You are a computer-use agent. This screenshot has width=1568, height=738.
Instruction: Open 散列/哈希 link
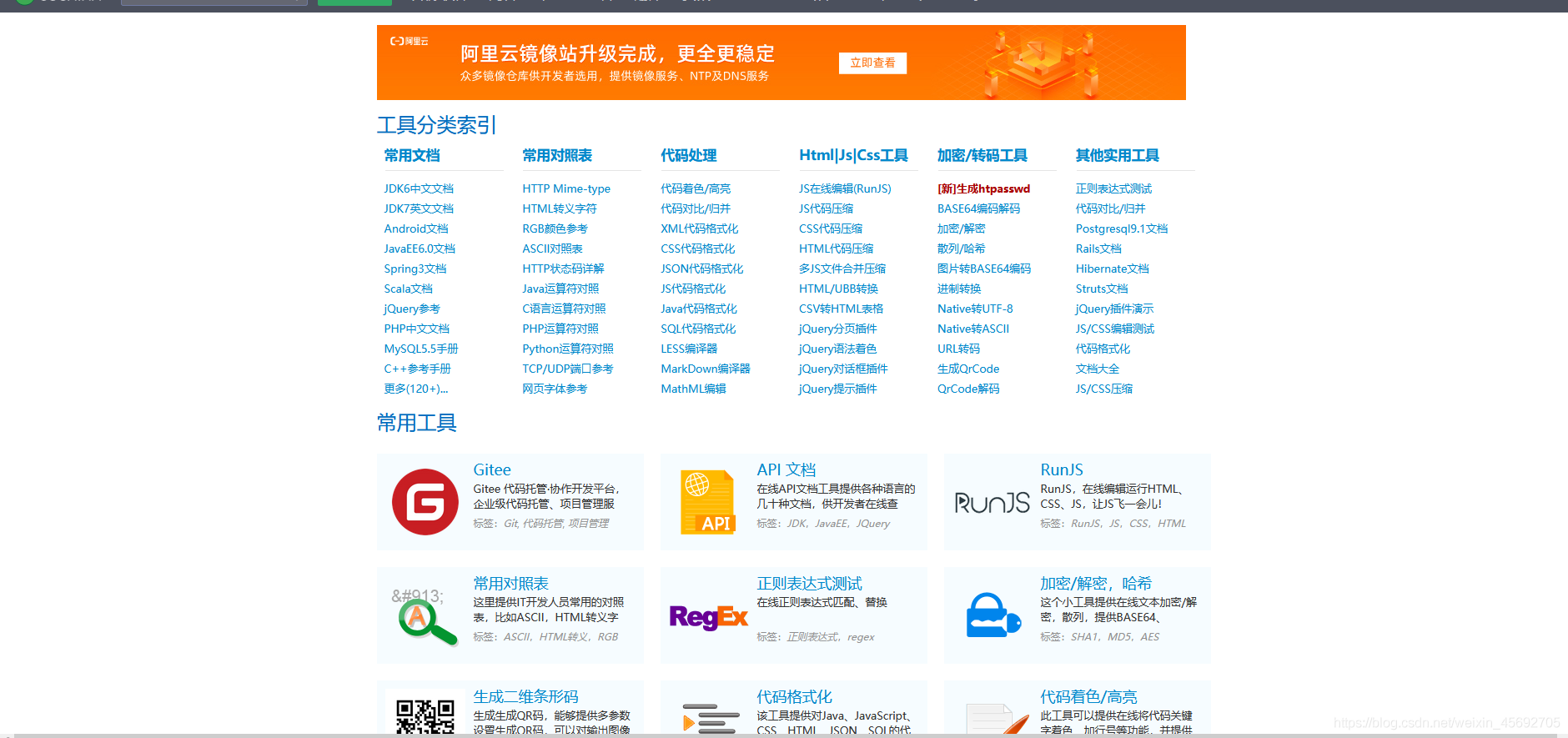[962, 249]
